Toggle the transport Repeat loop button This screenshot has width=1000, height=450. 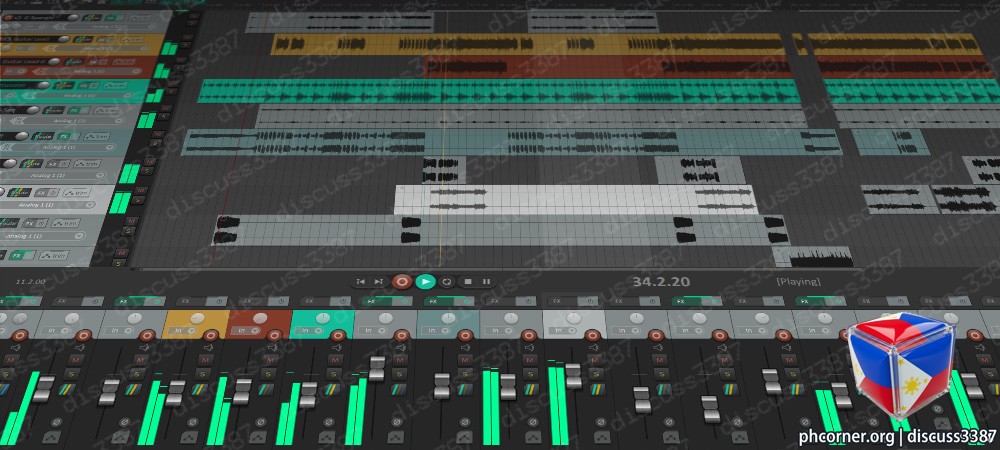point(446,281)
